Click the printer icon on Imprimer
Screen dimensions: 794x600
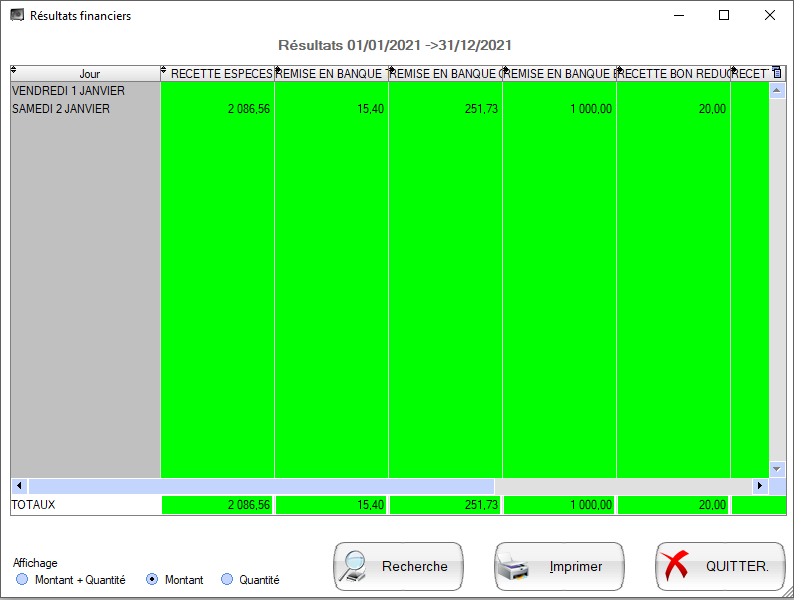513,567
